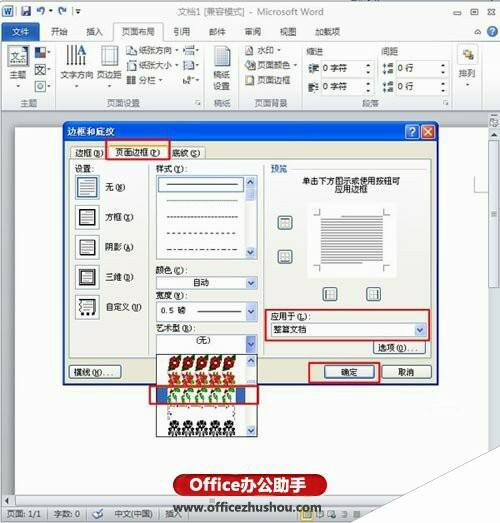This screenshot has height=523, width=500.
Task: Open the Page Setup dialog launcher
Action: [x=198, y=103]
